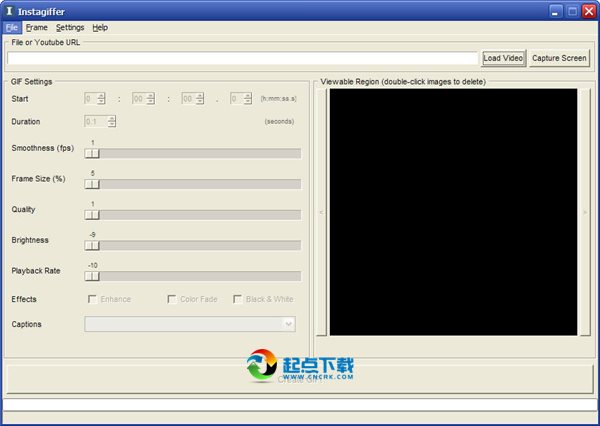Viewport: 600px width, 426px height.
Task: Open the Frame menu
Action: [x=37, y=28]
